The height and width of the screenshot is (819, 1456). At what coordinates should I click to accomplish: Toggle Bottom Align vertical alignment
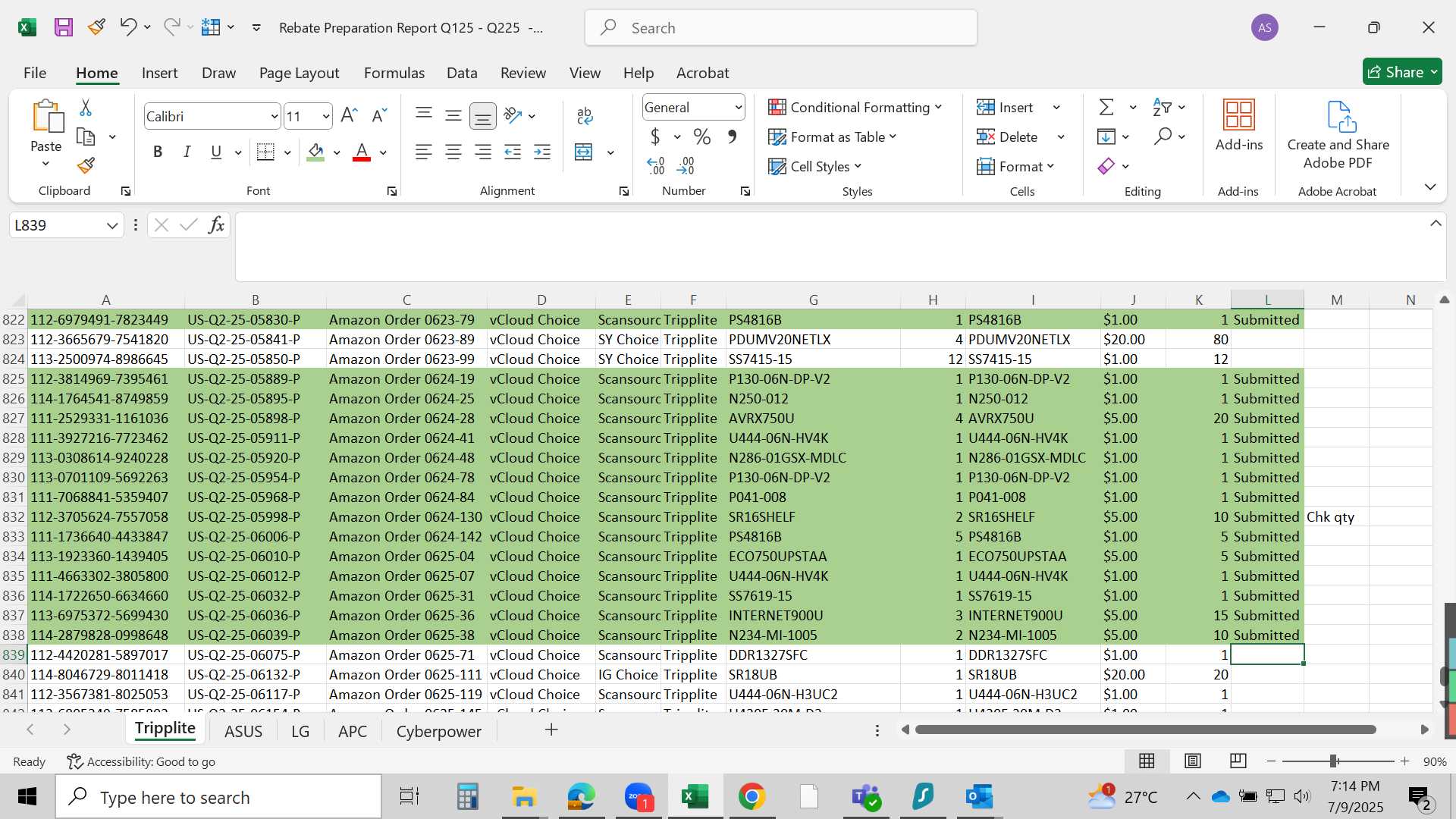click(483, 116)
